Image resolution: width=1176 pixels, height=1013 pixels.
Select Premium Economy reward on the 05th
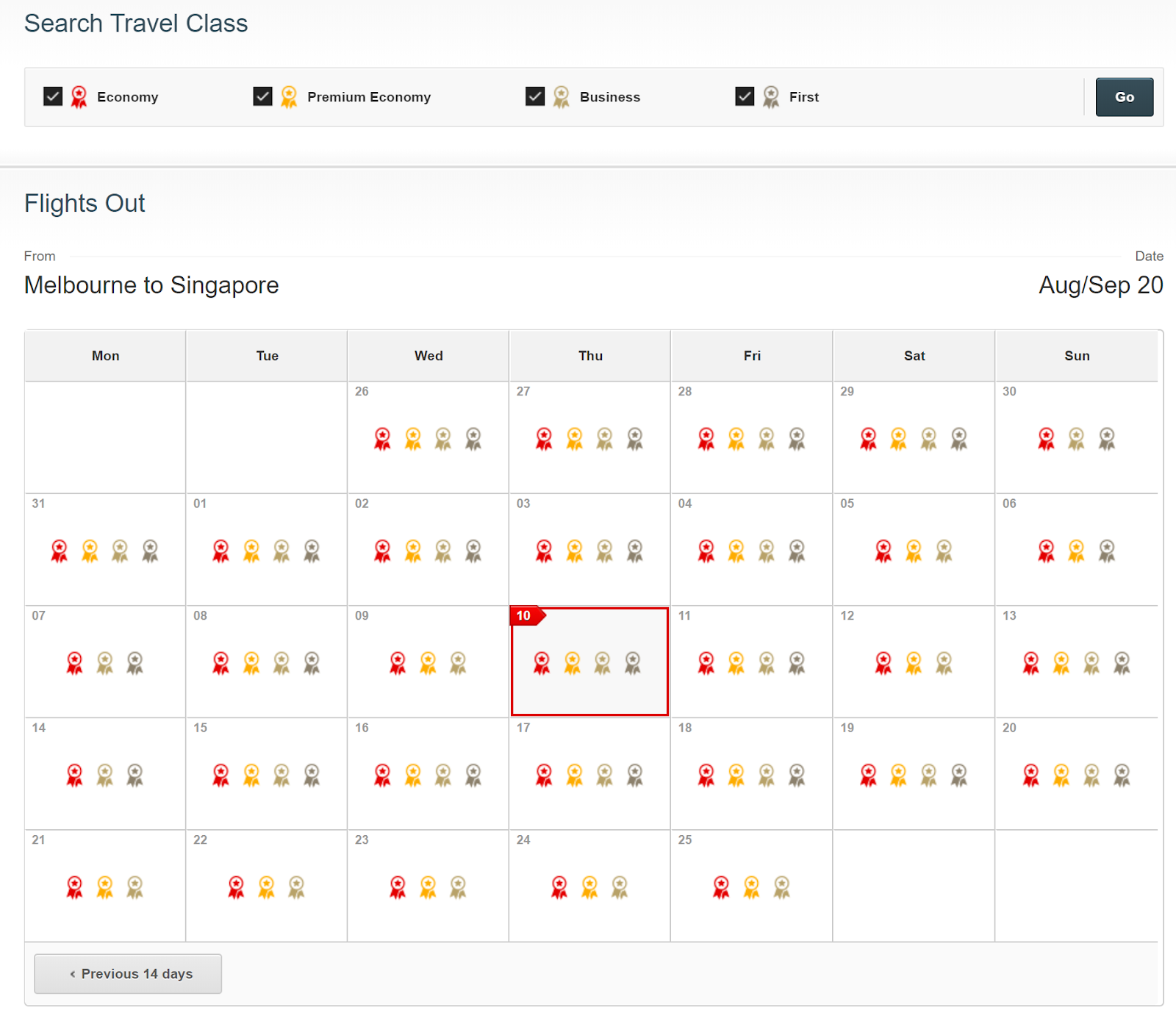click(914, 551)
